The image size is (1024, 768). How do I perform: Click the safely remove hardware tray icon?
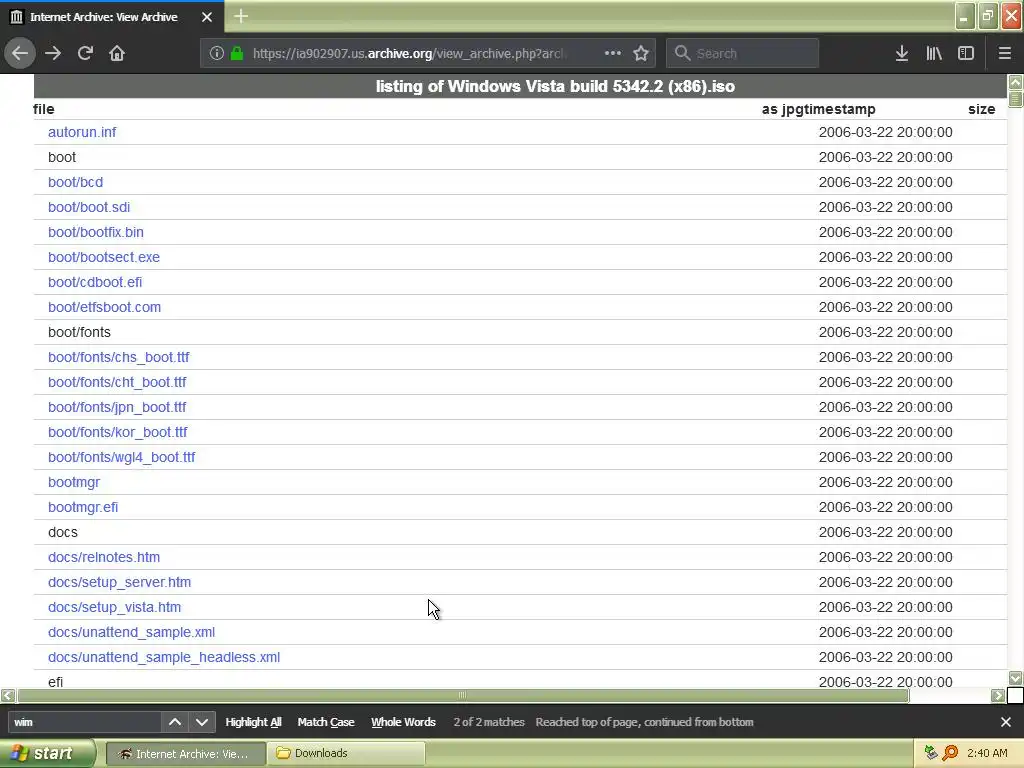coord(931,753)
